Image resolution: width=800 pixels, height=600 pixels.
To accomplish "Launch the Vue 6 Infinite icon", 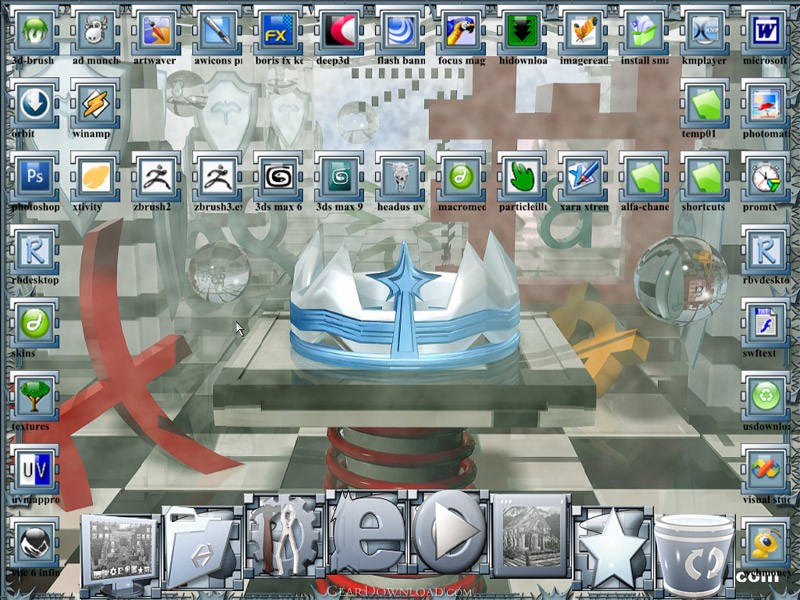I will tap(35, 543).
